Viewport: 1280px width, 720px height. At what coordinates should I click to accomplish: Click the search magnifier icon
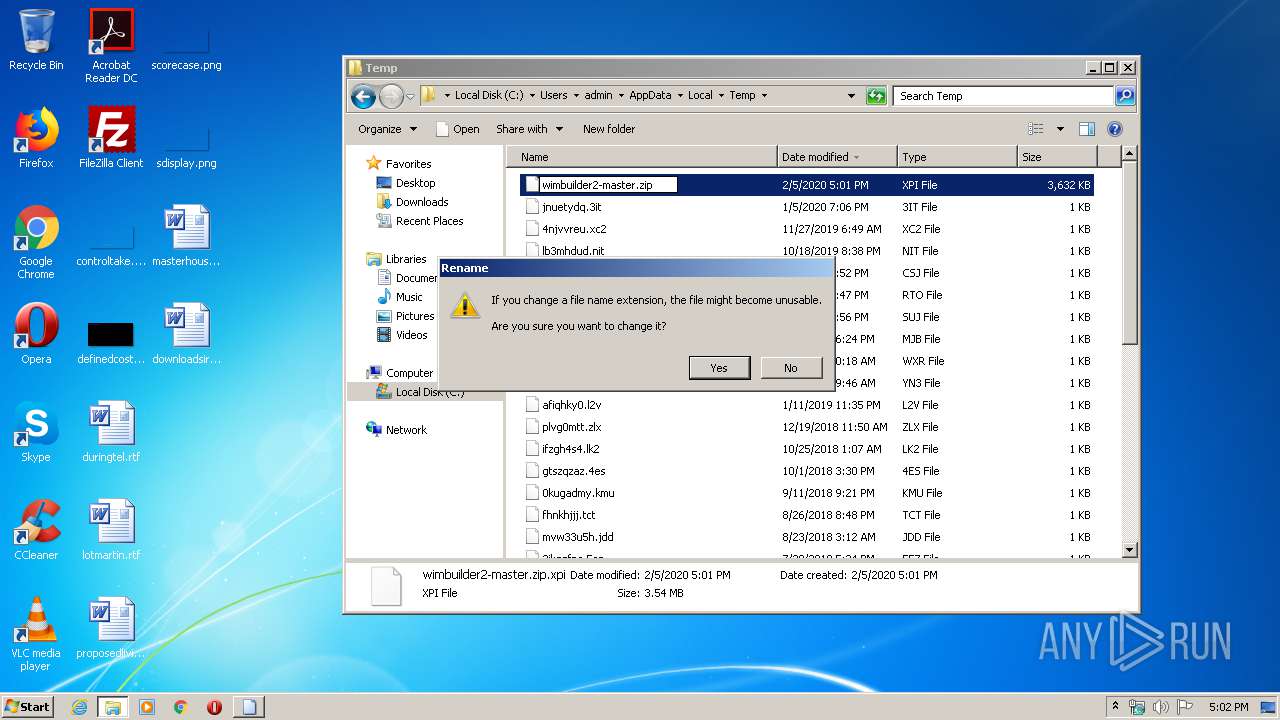[1125, 96]
